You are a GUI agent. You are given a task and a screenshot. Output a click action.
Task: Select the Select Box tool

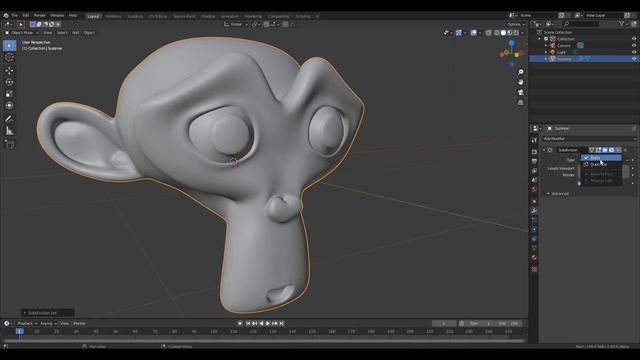tap(9, 45)
